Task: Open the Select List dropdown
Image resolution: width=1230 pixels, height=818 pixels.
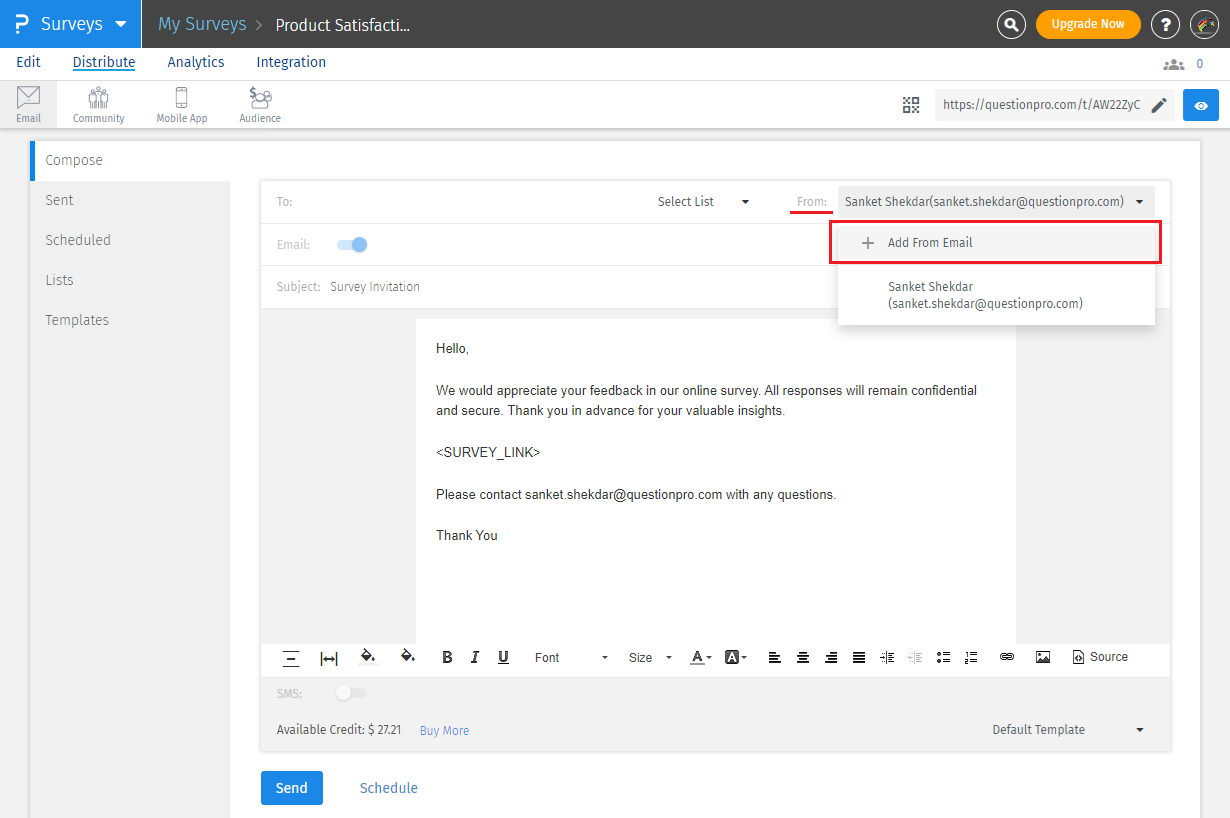Action: tap(704, 202)
